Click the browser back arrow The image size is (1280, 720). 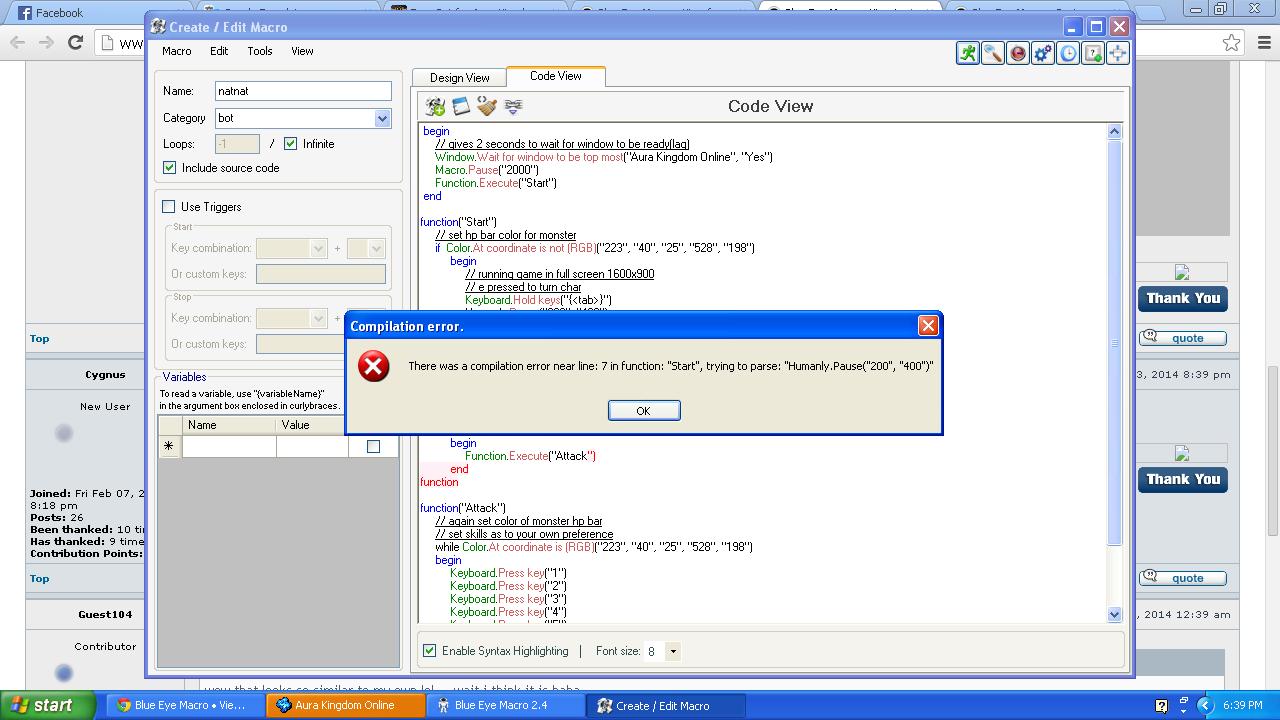click(x=17, y=42)
